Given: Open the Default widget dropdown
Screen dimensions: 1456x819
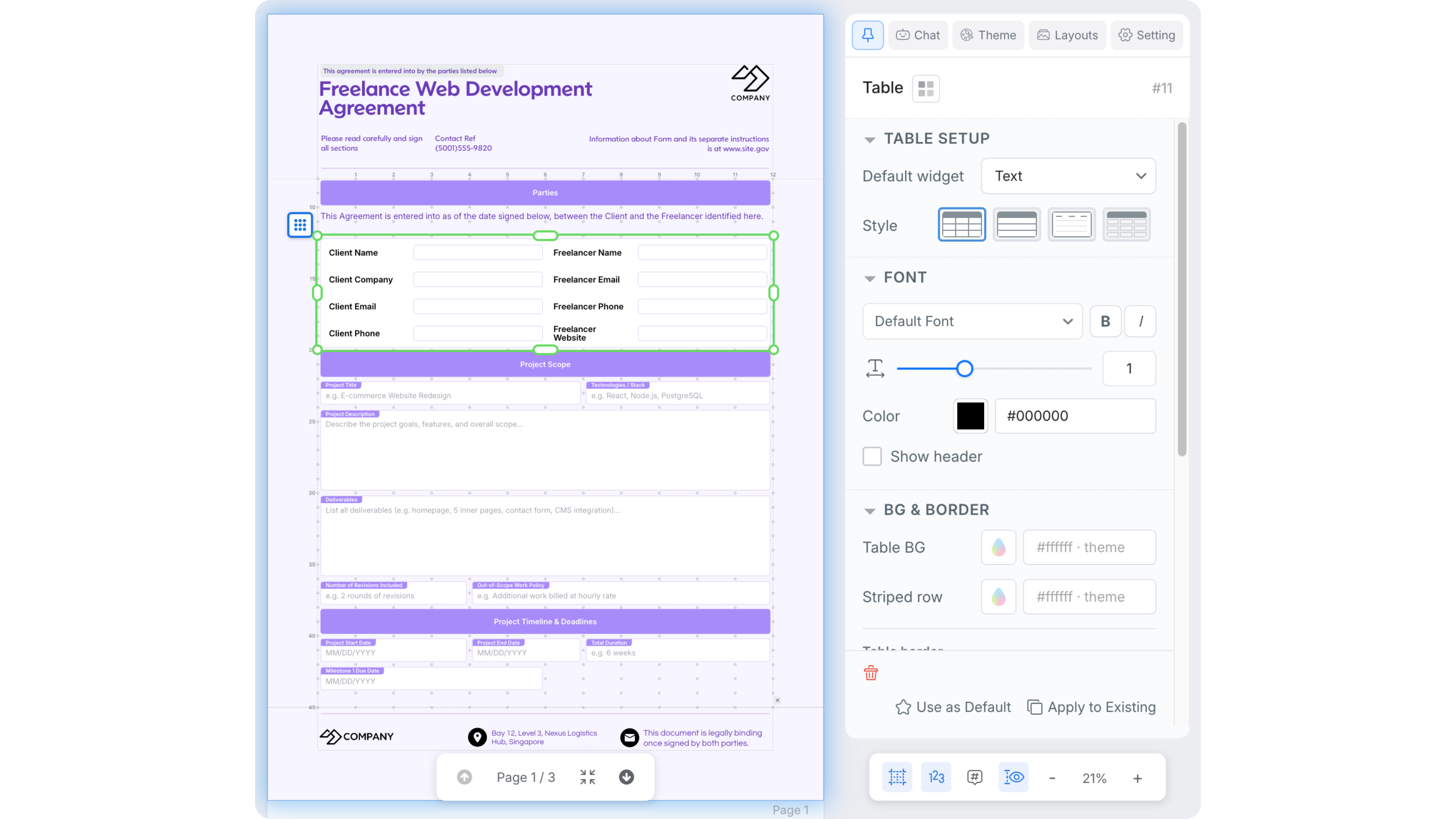Looking at the screenshot, I should click(x=1068, y=176).
